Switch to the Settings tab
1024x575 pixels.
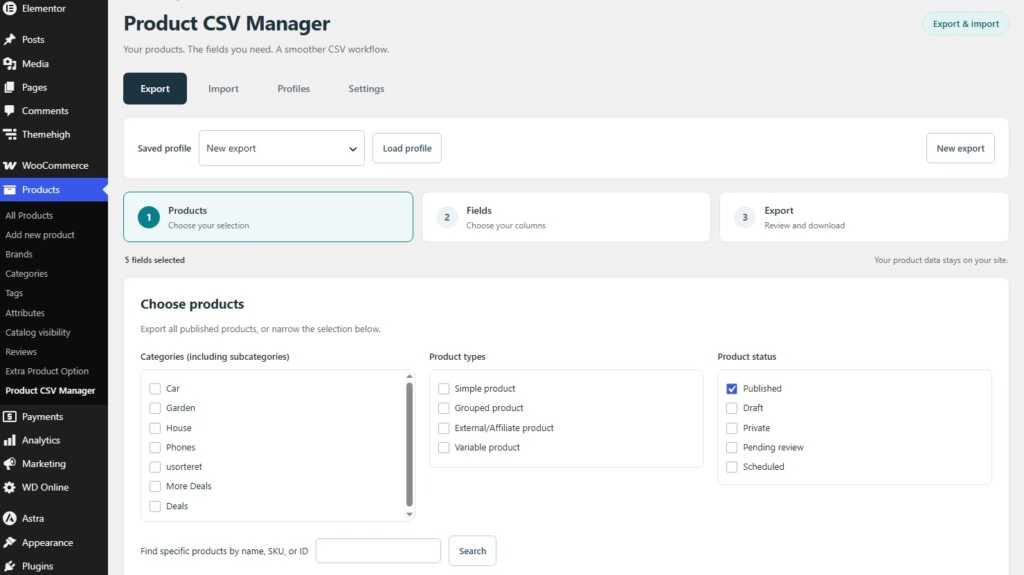pyautogui.click(x=366, y=89)
